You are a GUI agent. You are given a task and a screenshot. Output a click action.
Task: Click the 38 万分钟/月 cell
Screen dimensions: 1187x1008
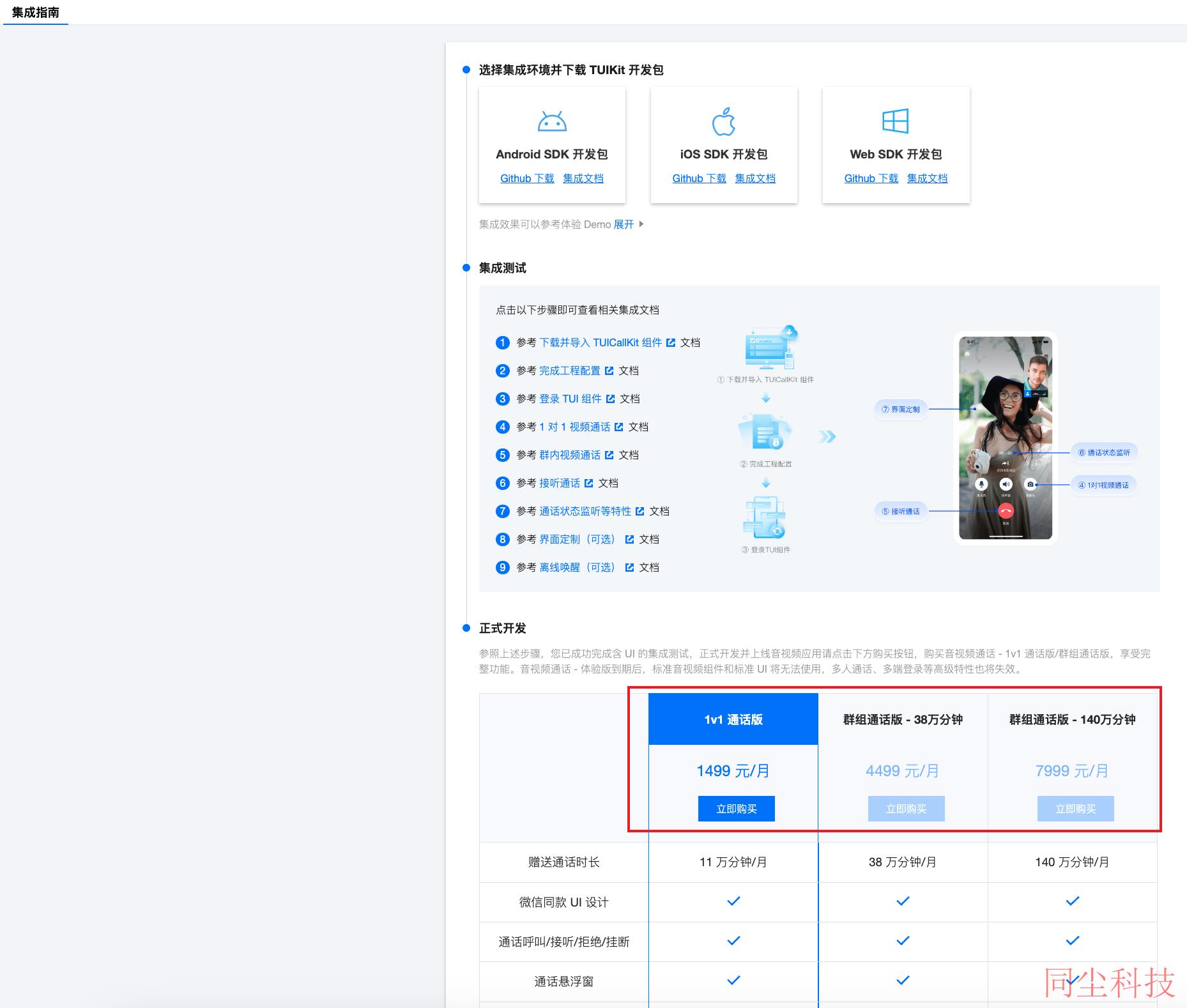(x=903, y=862)
